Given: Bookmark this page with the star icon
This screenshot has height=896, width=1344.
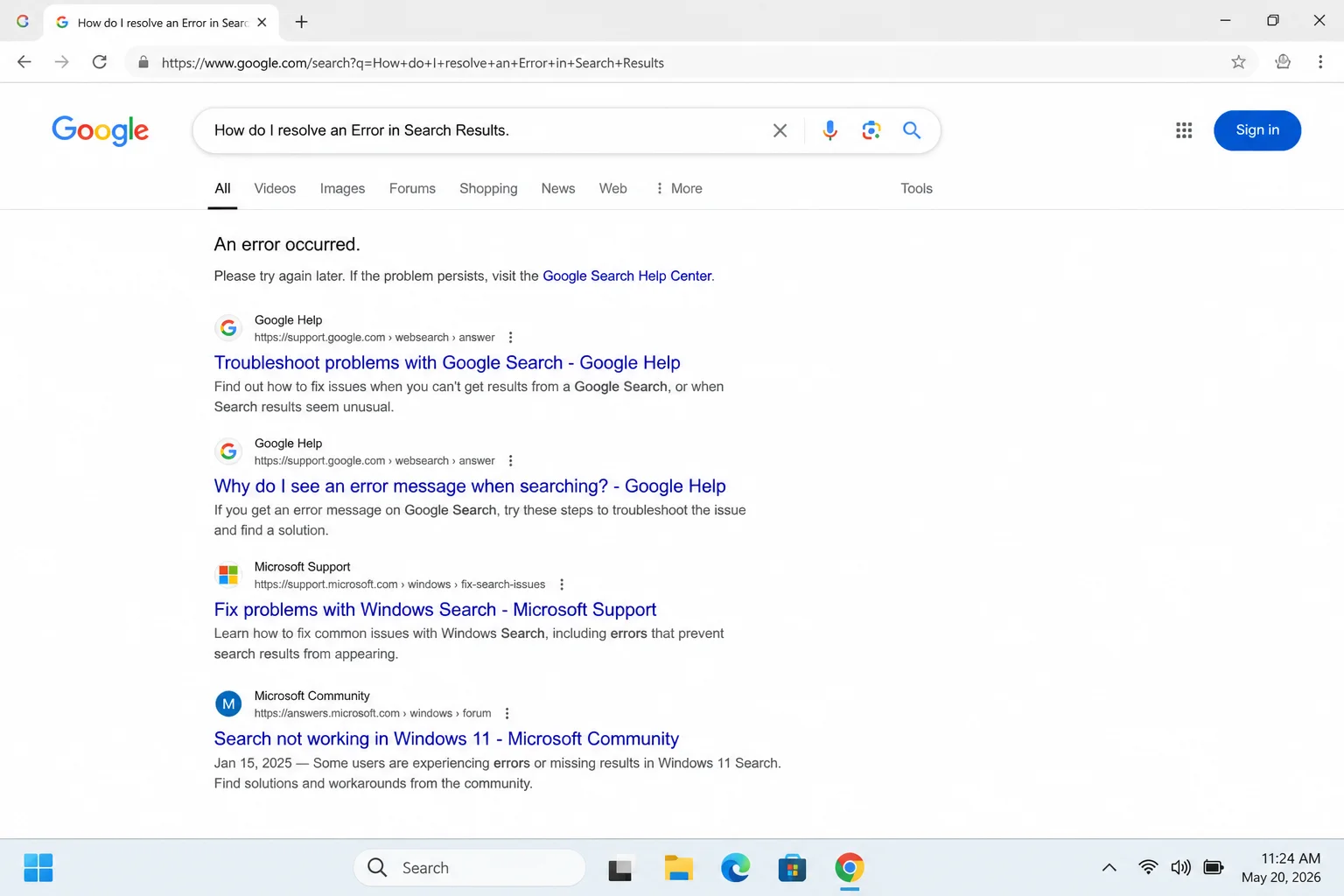Looking at the screenshot, I should click(1238, 62).
